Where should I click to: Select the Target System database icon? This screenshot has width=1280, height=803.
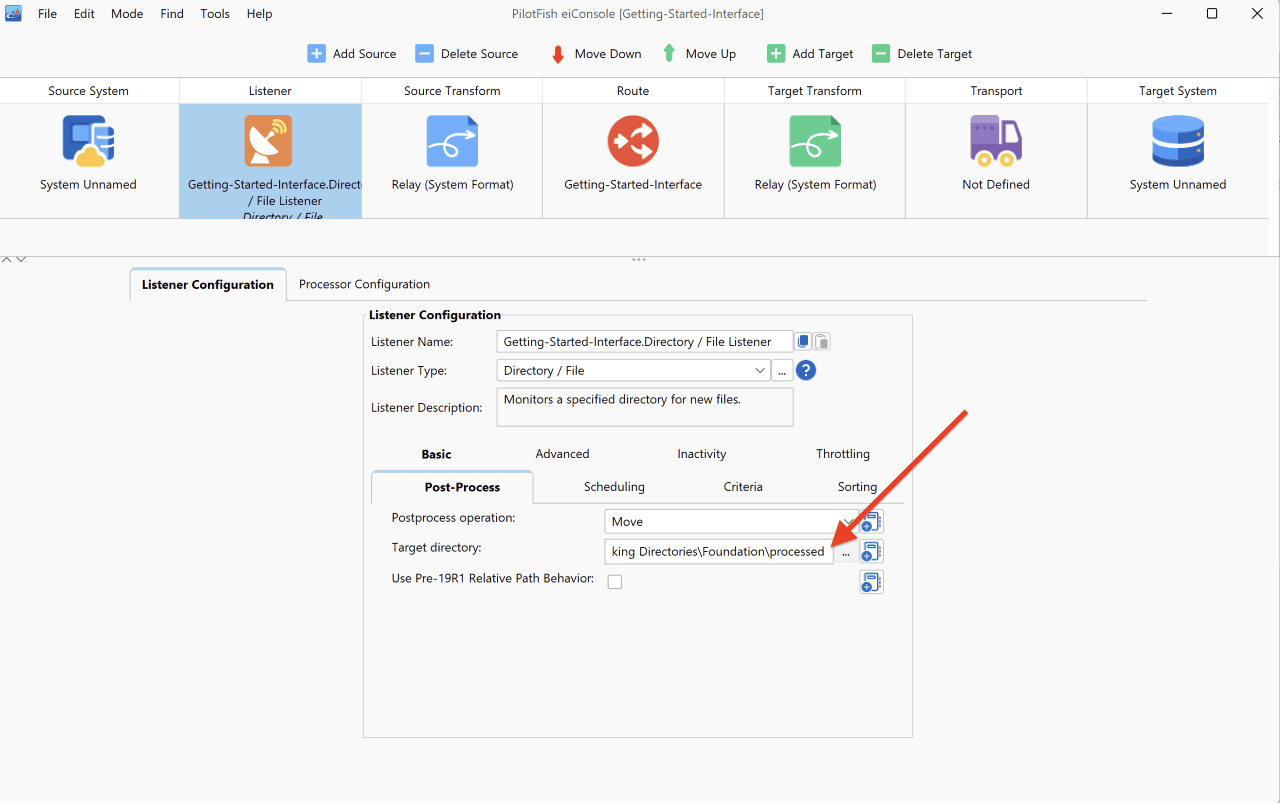pos(1178,141)
